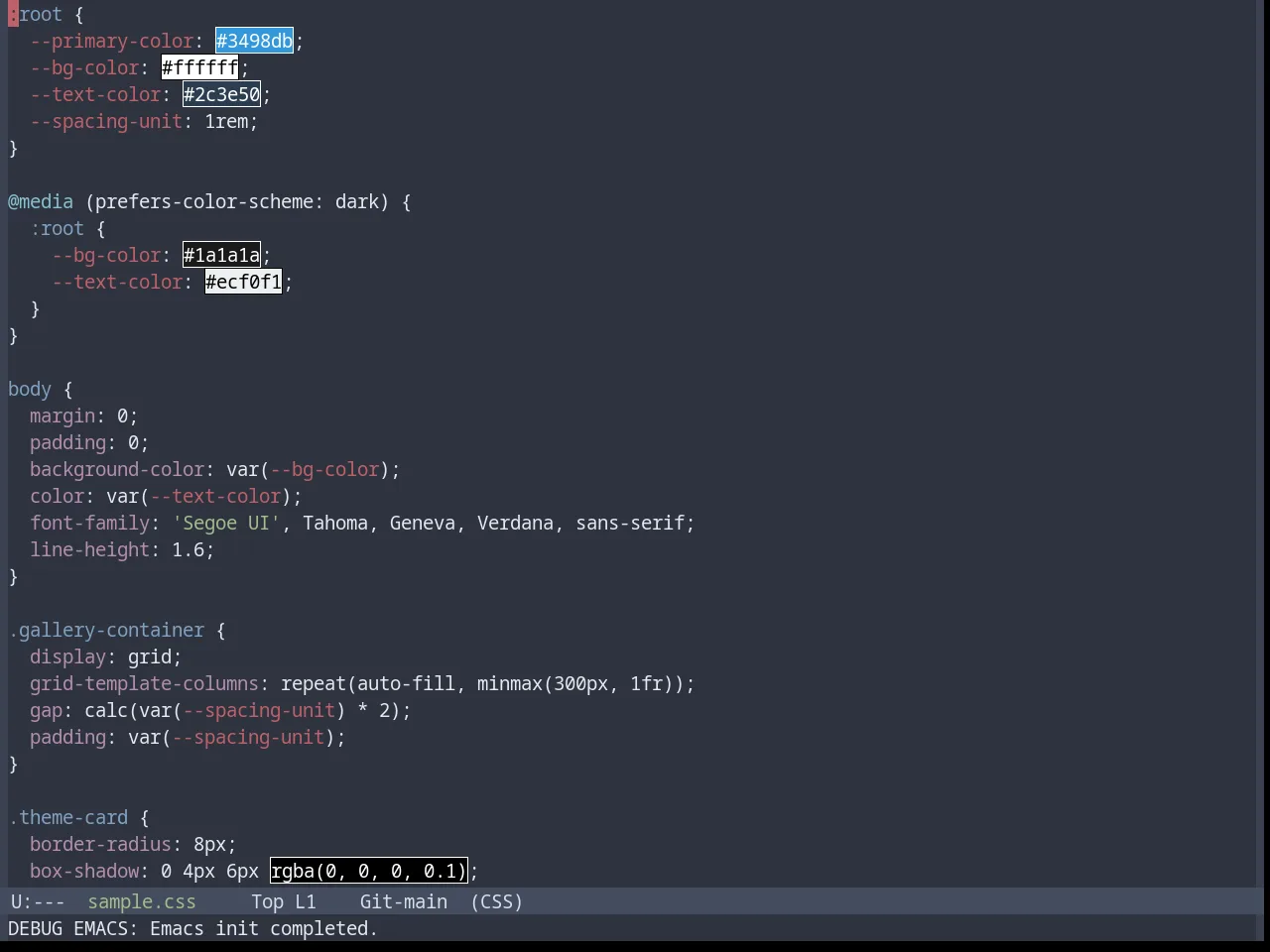
Task: Click the nested :root selector inside @media
Action: 57,228
